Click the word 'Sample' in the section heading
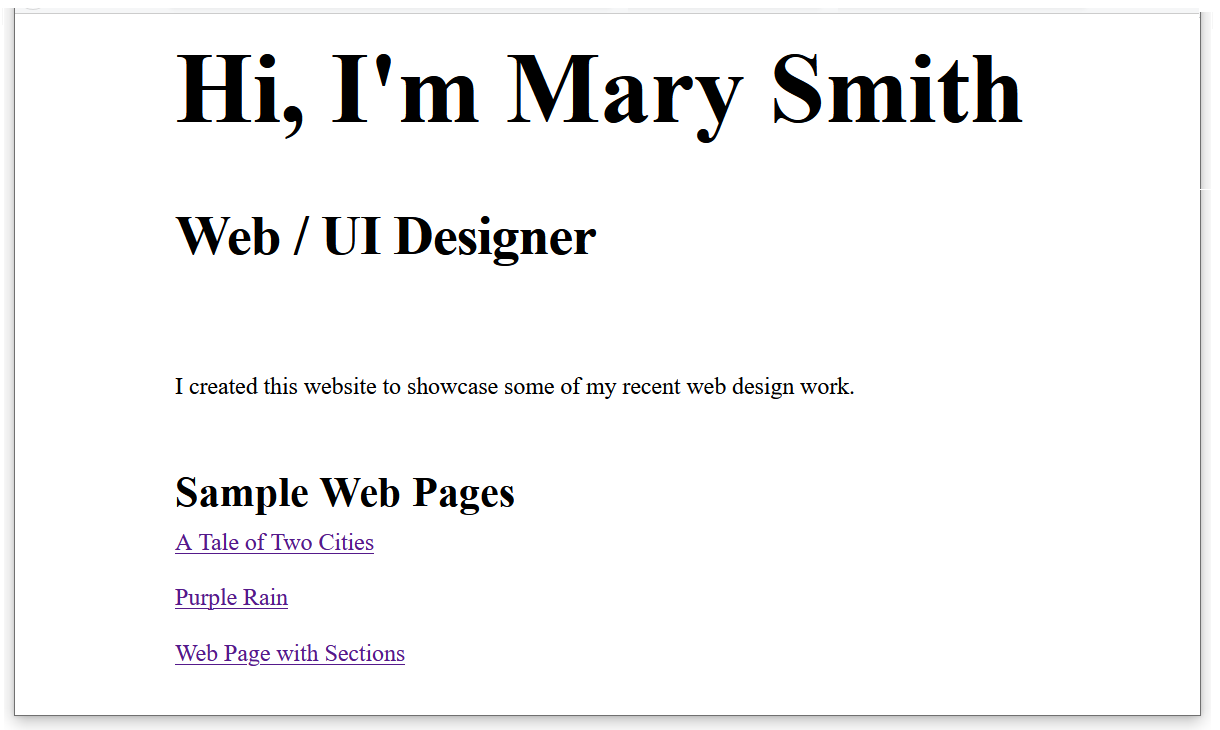This screenshot has height=730, width=1220. tap(242, 493)
